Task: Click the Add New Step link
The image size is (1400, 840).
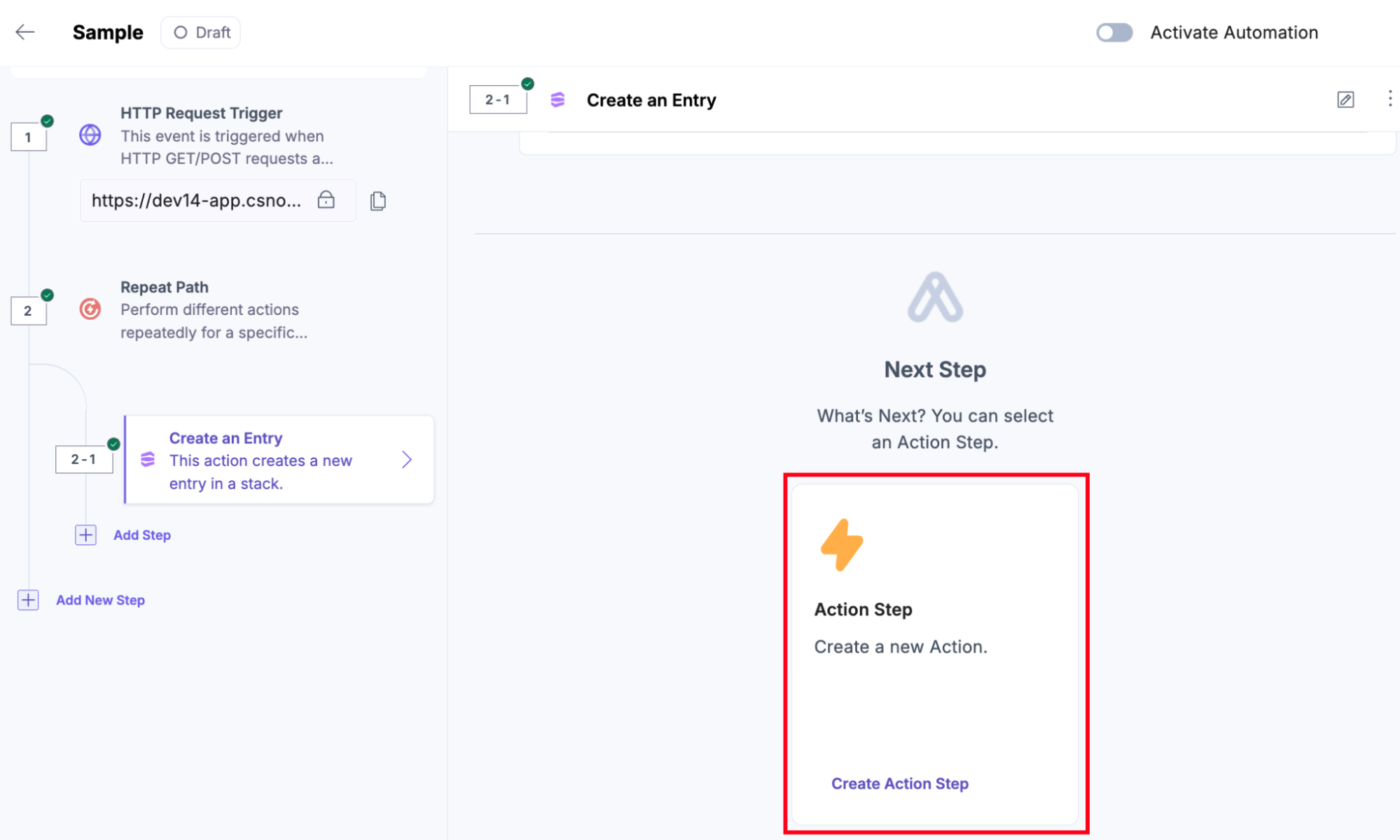Action: click(x=100, y=600)
